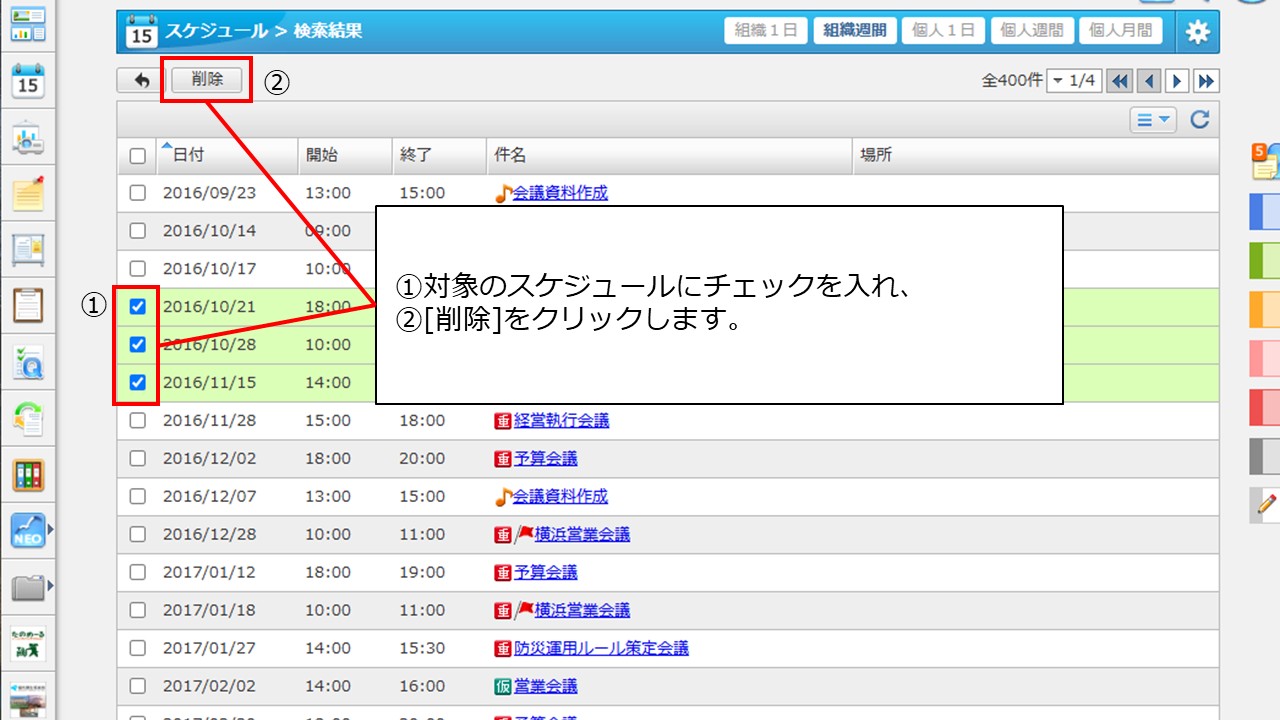
Task: Open the NEO chart icon in sidebar
Action: coord(28,530)
